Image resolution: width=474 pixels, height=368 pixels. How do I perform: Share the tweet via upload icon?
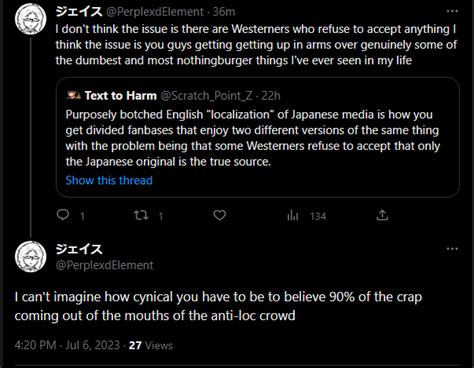[x=382, y=215]
